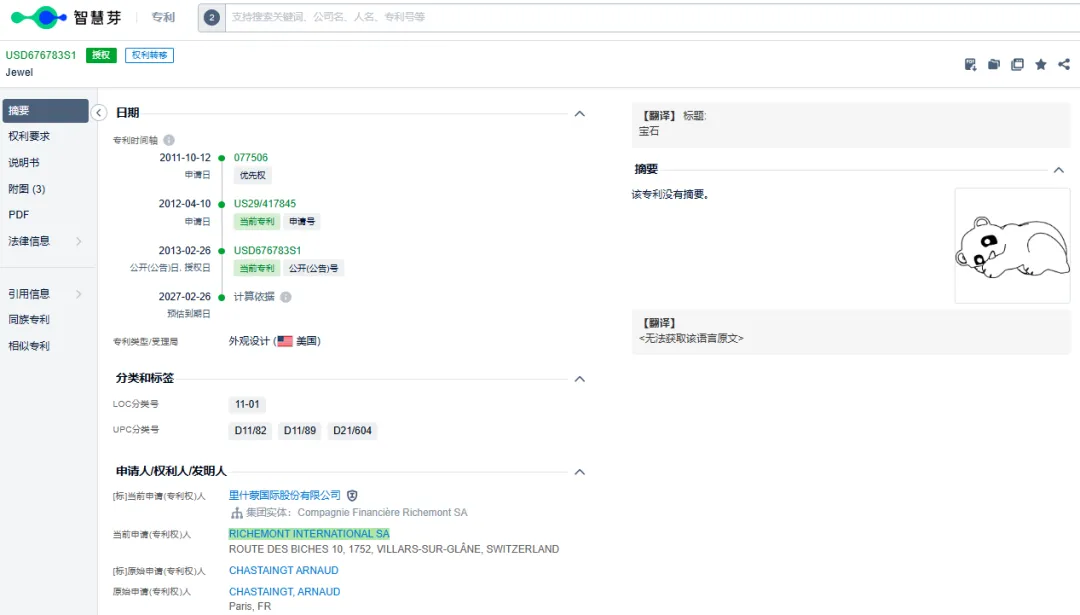Click the PDF download icon in toolbar

[970, 64]
